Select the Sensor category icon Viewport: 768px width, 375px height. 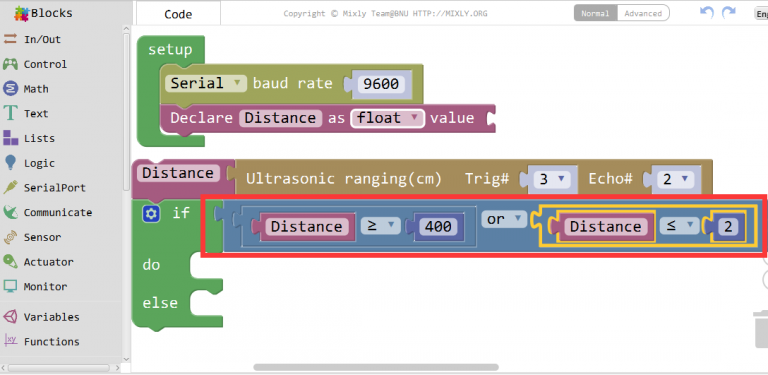(x=10, y=237)
